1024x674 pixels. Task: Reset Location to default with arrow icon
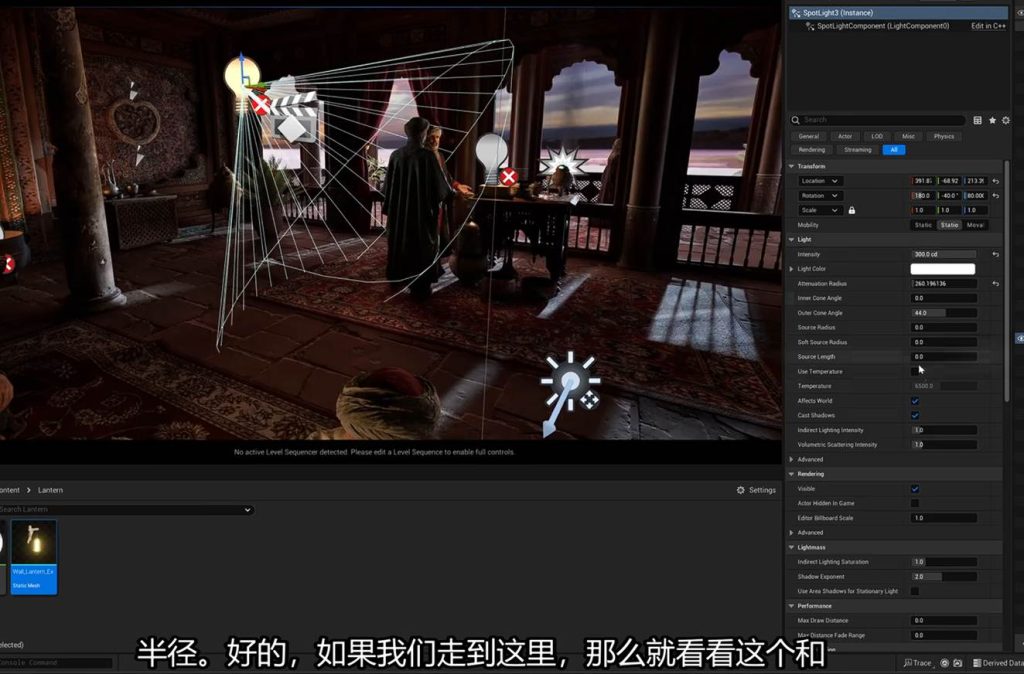995,181
